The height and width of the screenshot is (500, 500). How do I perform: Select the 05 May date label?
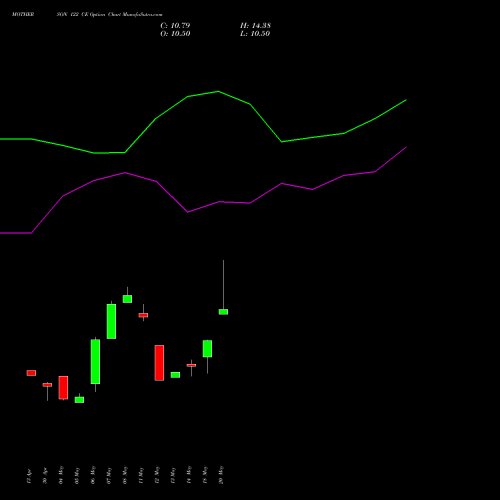[x=77, y=475]
